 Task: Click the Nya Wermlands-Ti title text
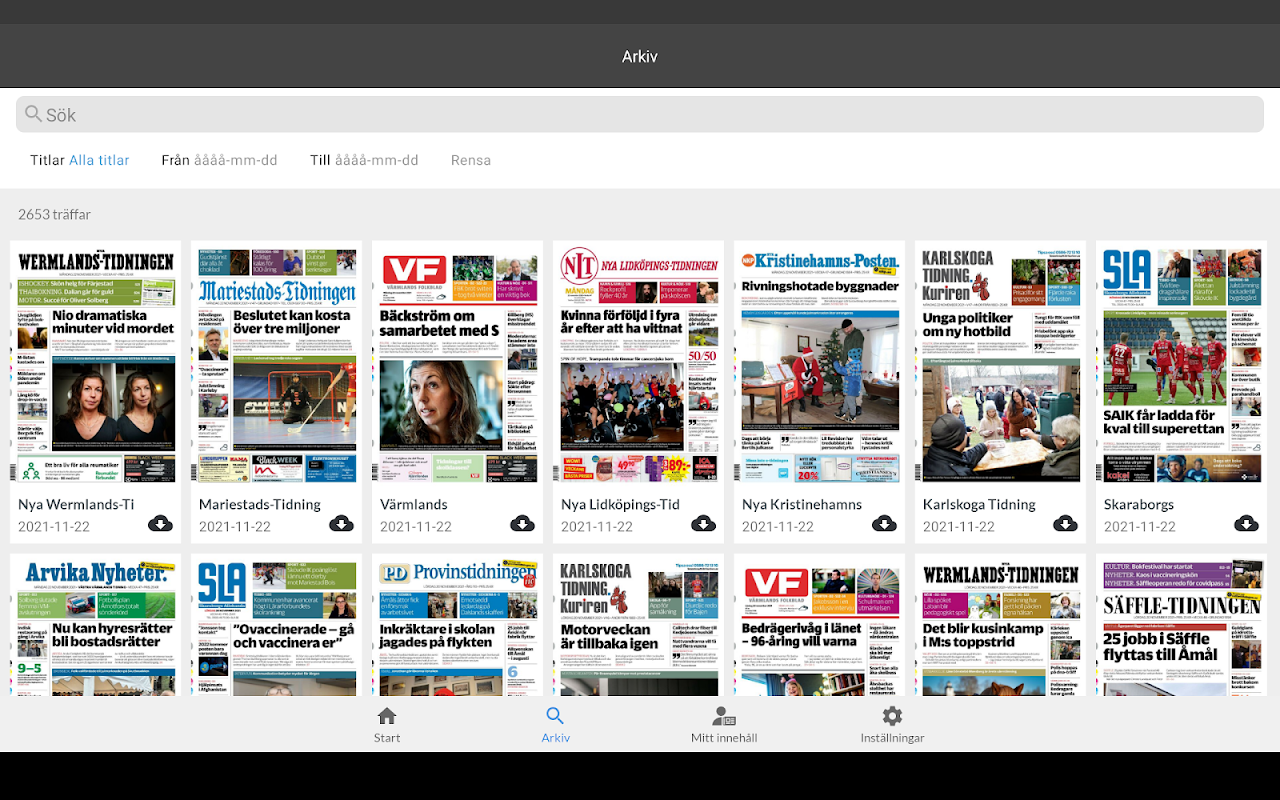point(76,505)
